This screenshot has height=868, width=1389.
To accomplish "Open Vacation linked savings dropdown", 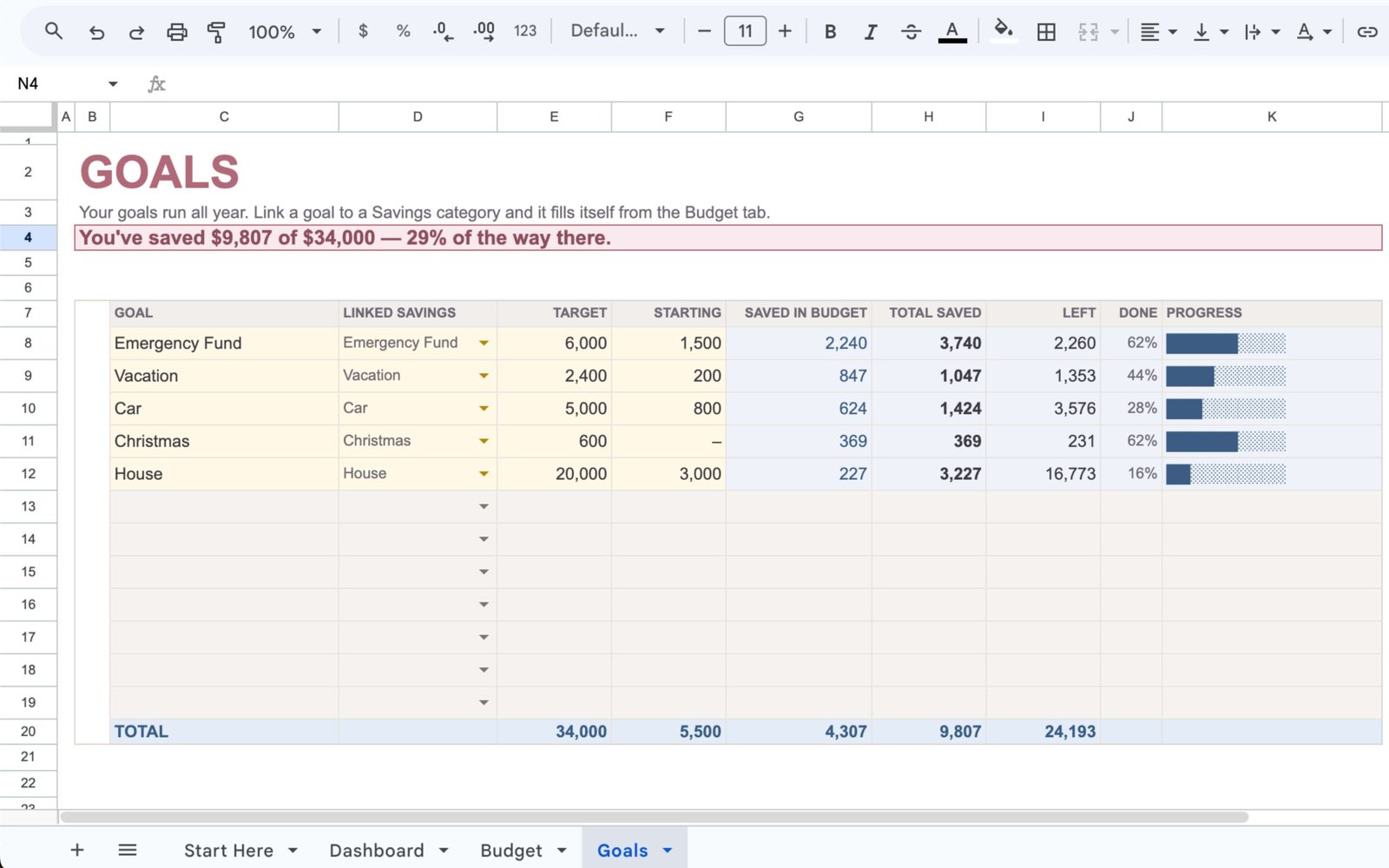I will click(484, 376).
